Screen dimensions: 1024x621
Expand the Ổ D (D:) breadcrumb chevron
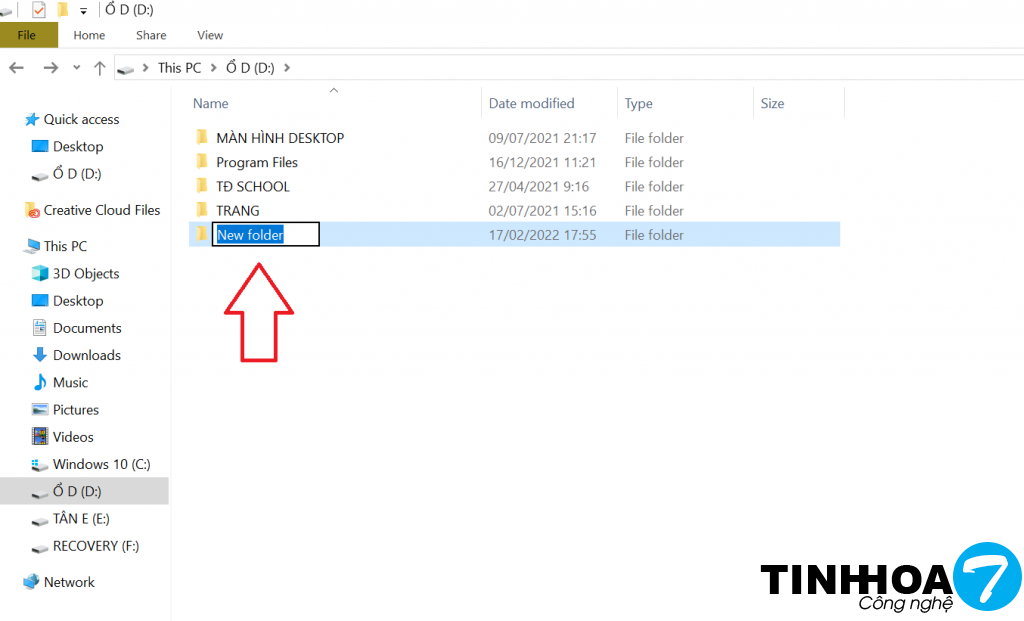[x=287, y=68]
